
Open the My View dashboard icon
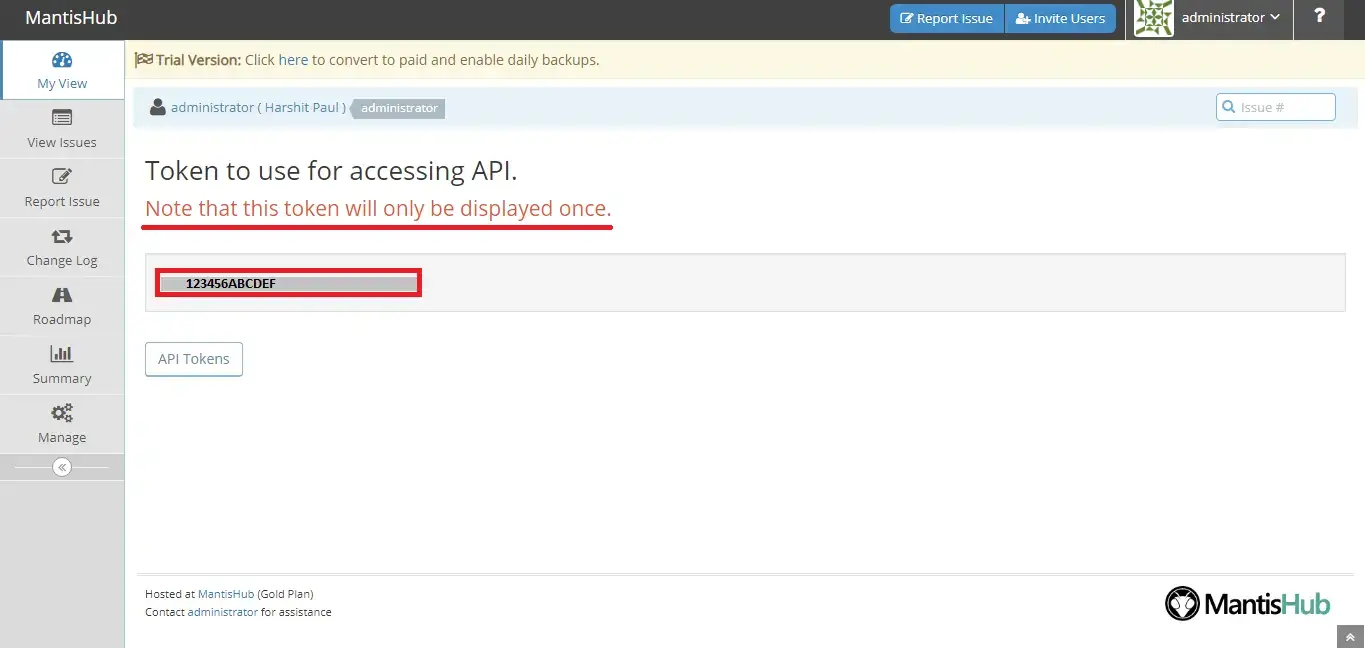[62, 60]
